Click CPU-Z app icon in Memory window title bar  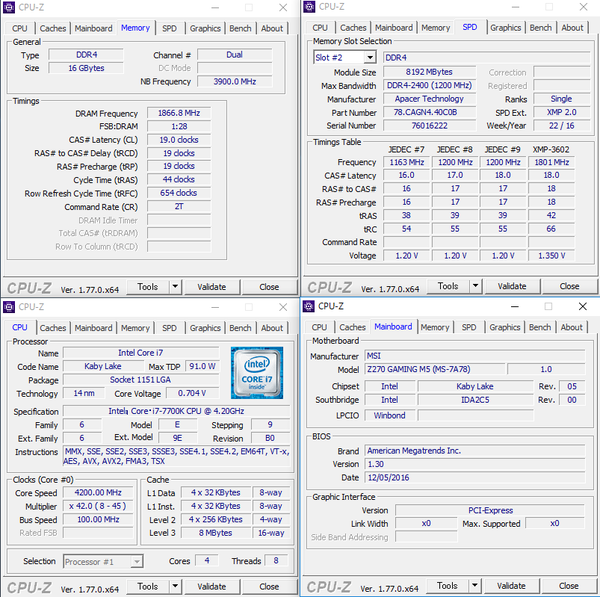(x=9, y=7)
